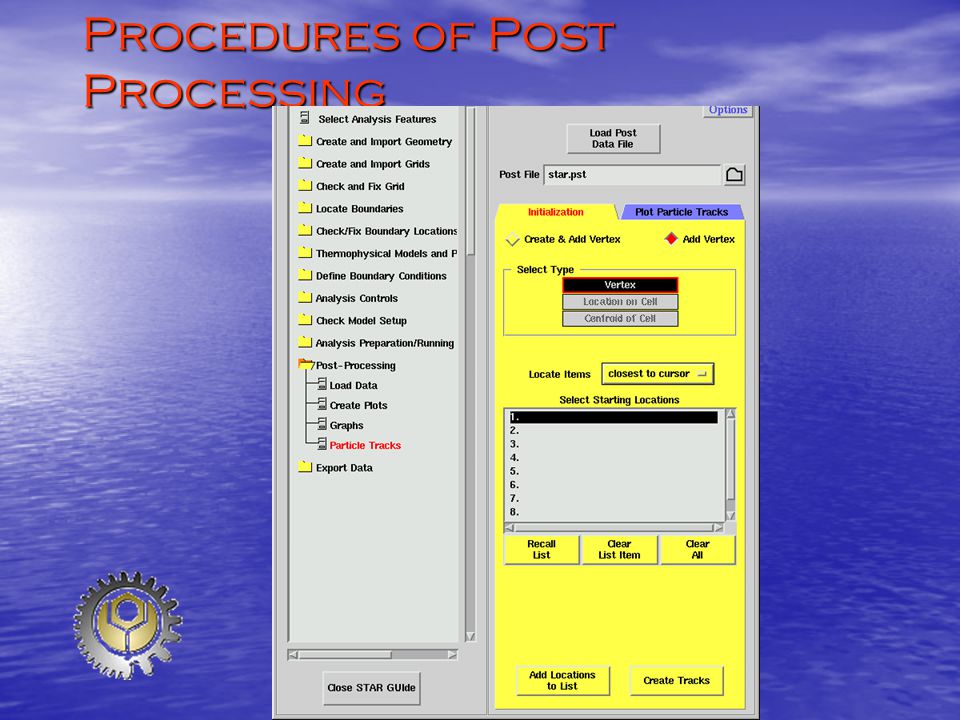960x720 pixels.
Task: Choose Vertex as selection type
Action: [x=620, y=285]
